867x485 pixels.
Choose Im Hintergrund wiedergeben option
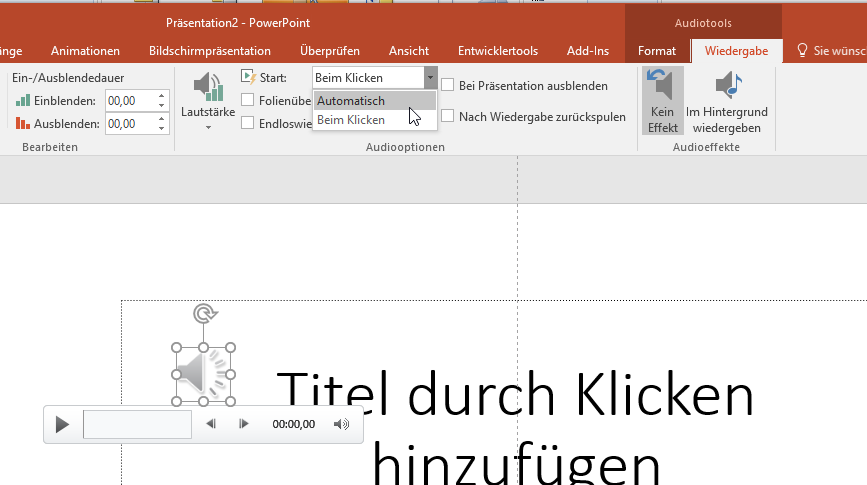(x=727, y=101)
